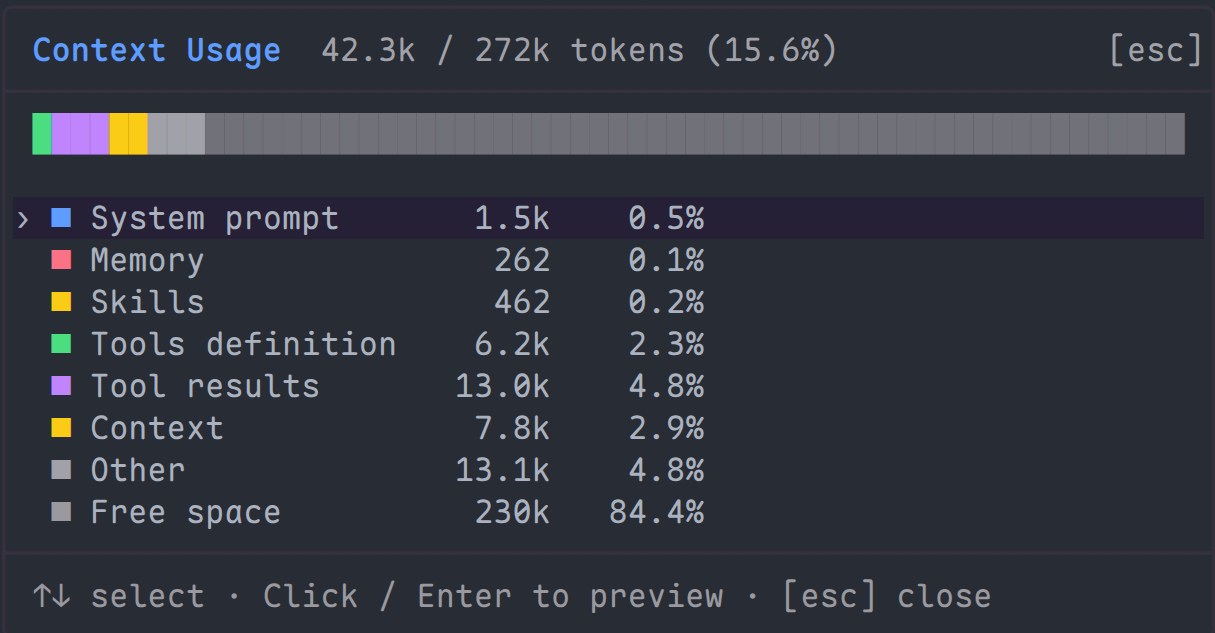This screenshot has height=633, width=1215.
Task: Choose the Other category row
Action: tap(608, 470)
